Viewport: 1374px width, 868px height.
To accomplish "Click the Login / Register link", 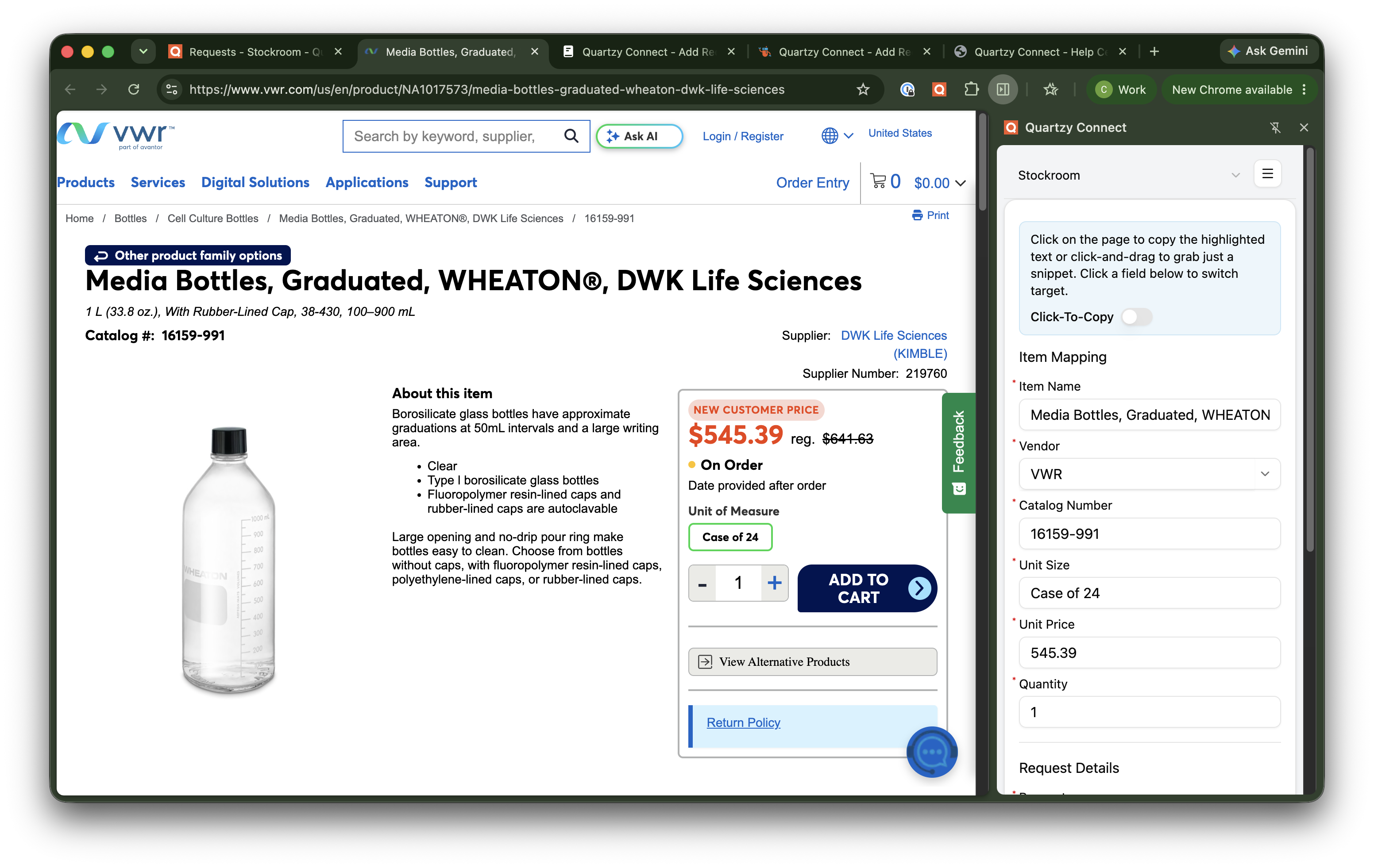I will click(743, 136).
